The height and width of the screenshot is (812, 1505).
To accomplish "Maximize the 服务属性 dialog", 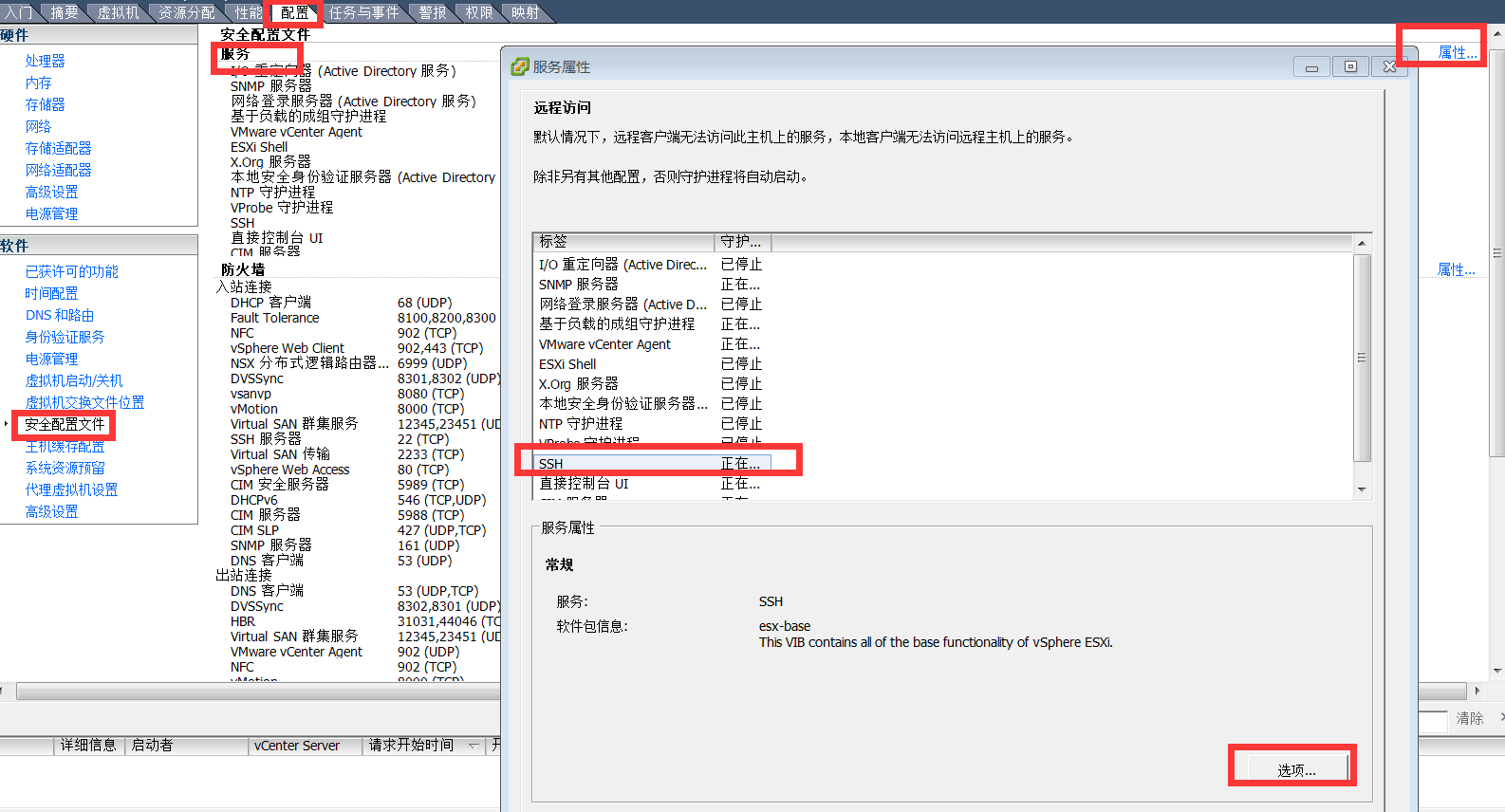I will tap(1350, 66).
